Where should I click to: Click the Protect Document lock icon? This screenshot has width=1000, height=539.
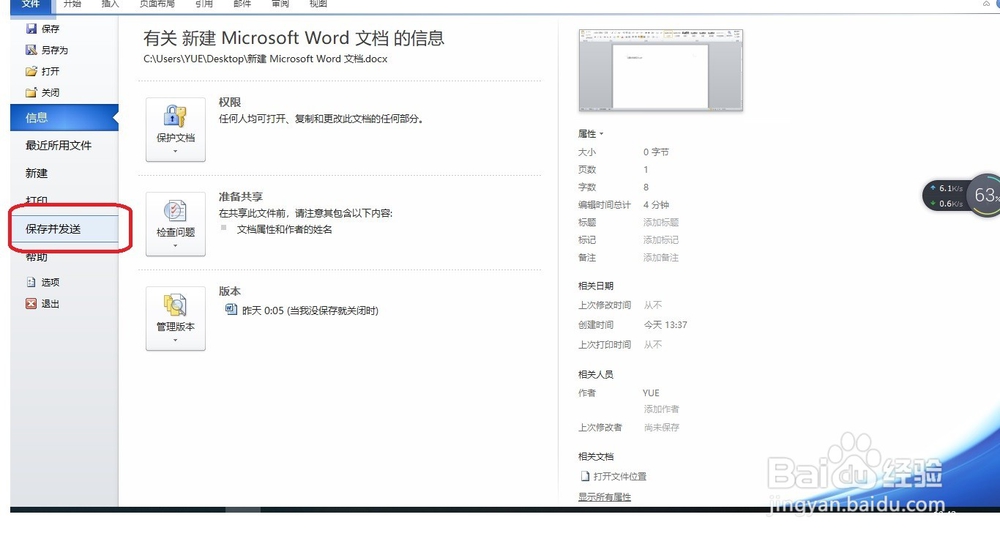175,116
